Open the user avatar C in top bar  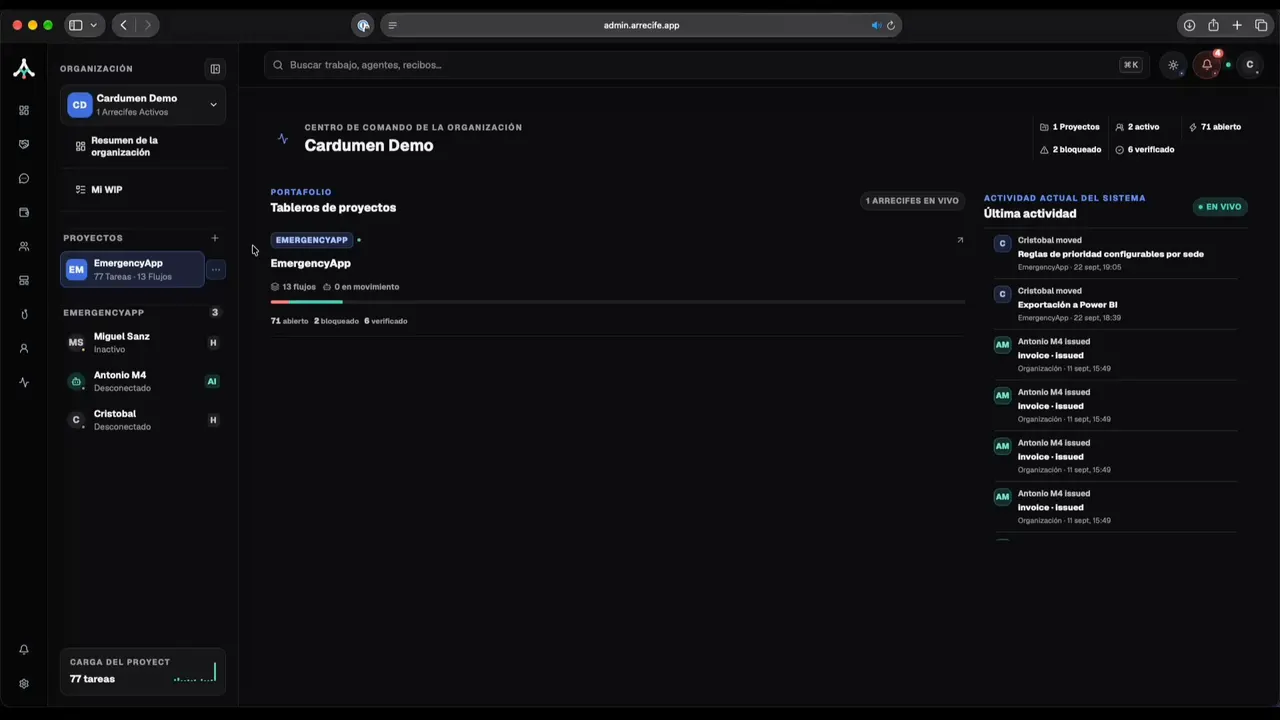1249,65
